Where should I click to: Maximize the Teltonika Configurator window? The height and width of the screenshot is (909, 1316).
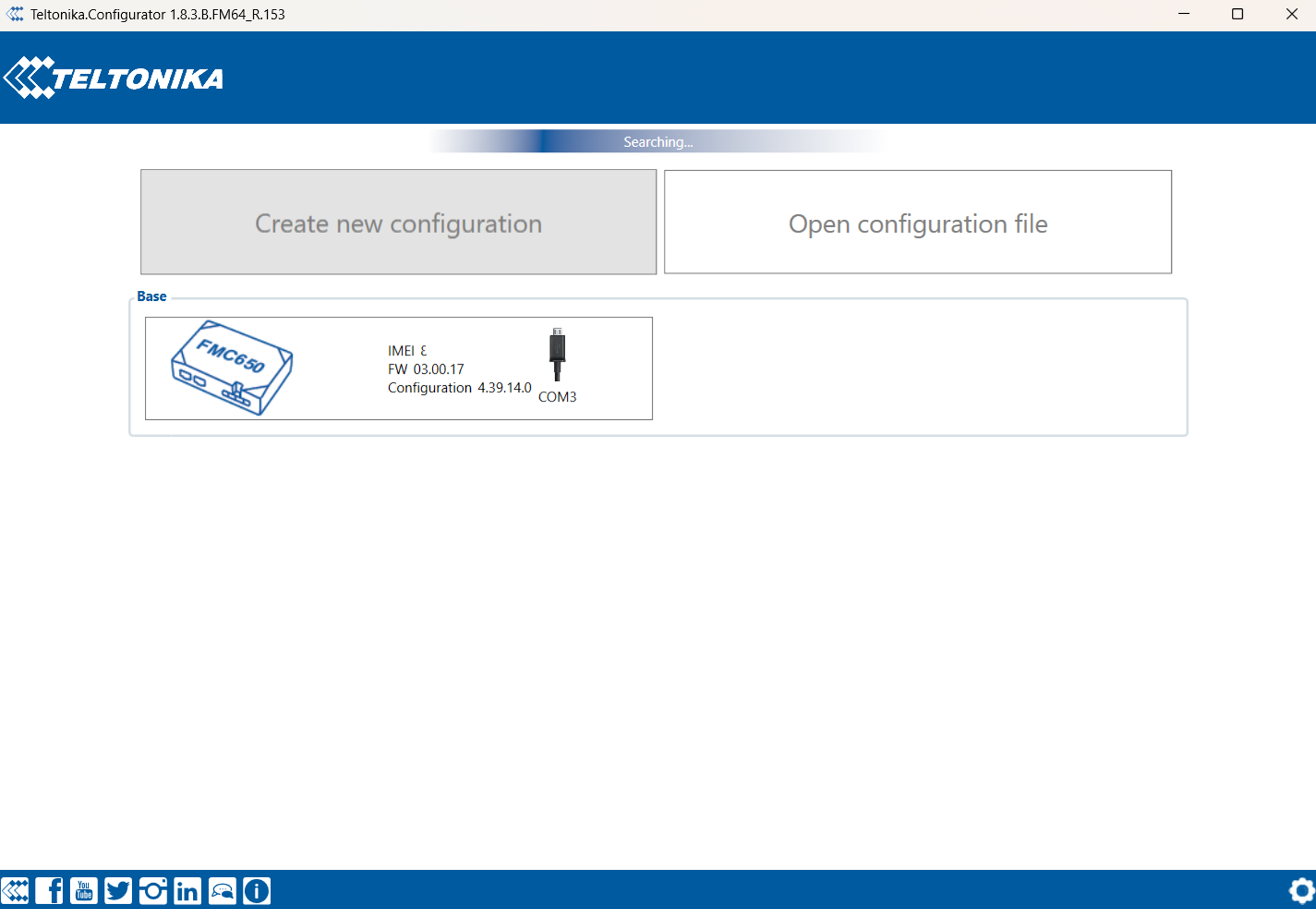(x=1237, y=14)
